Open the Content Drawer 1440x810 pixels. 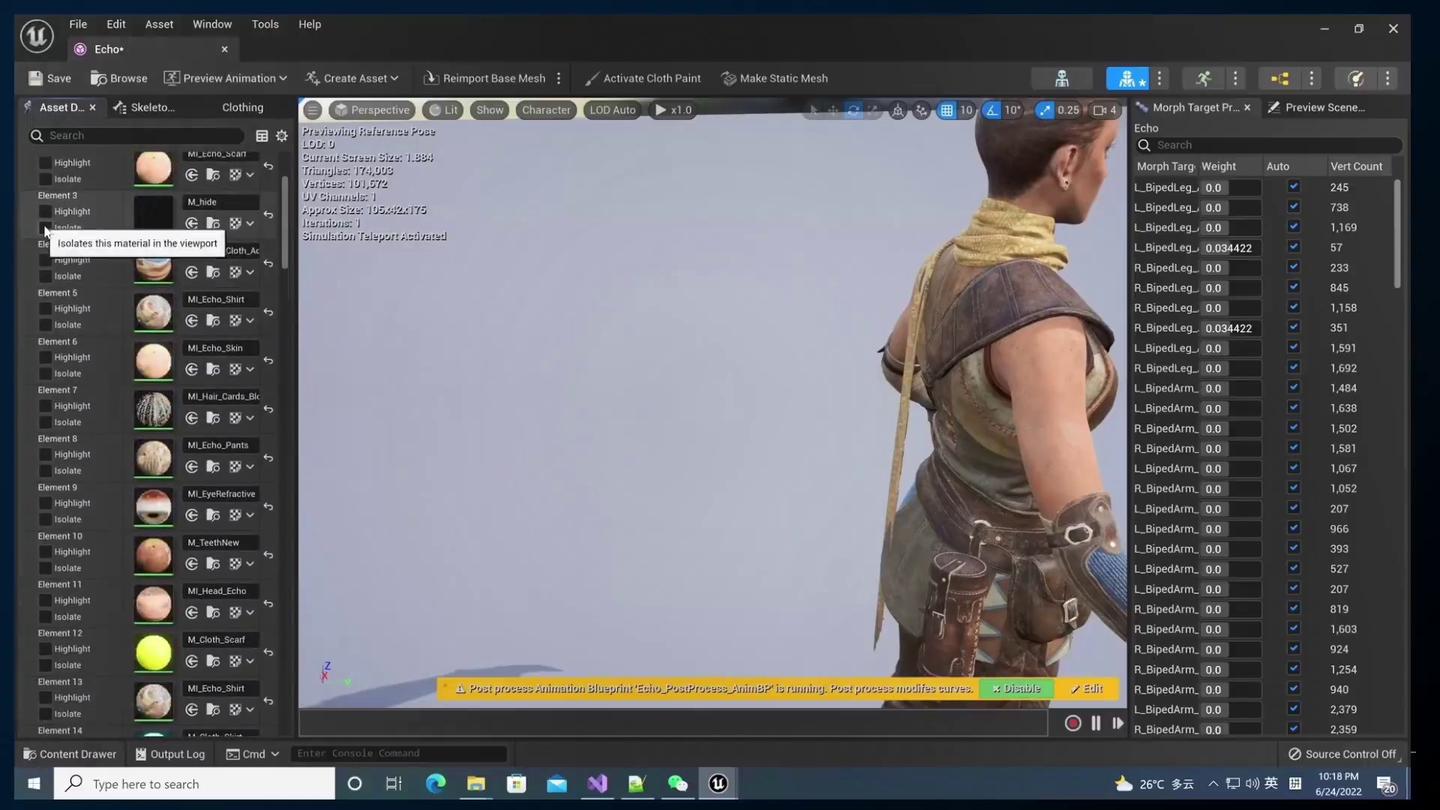pos(69,754)
